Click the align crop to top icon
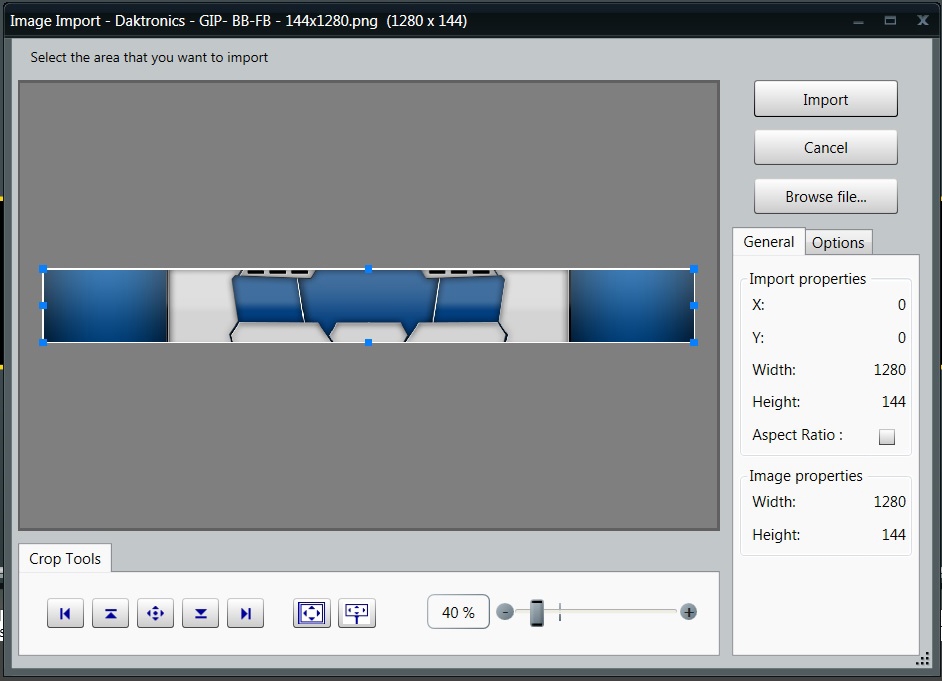The width and height of the screenshot is (942, 681). pos(110,613)
